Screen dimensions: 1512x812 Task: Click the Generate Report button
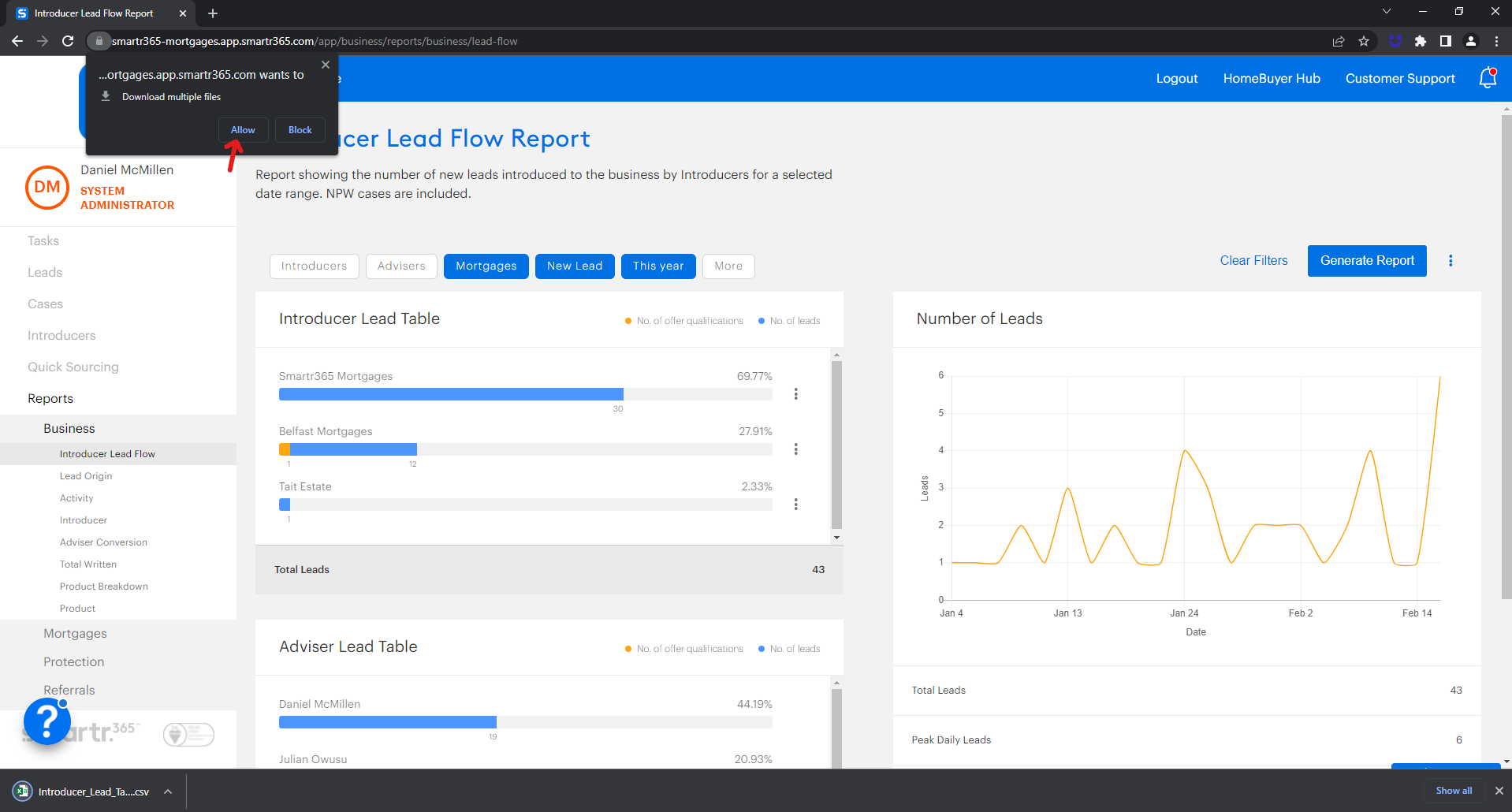pos(1367,261)
